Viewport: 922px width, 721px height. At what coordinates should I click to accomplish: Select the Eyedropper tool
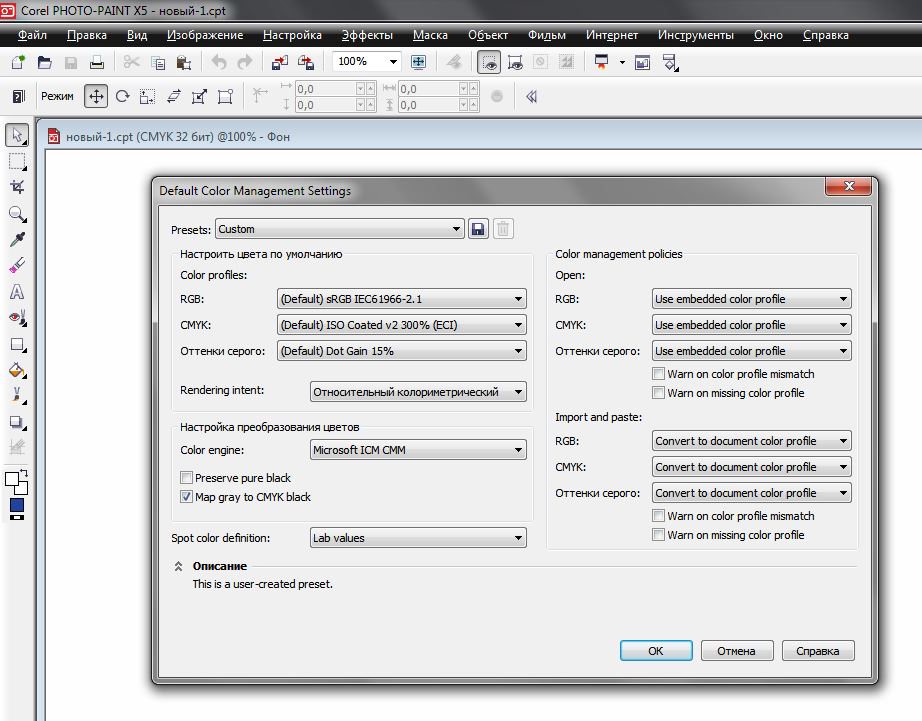[17, 239]
